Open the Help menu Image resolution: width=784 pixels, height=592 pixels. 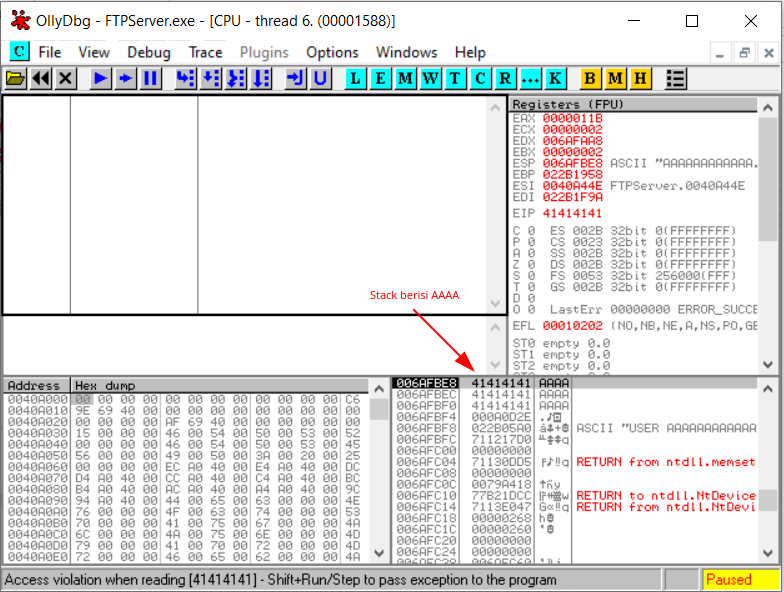coord(470,52)
